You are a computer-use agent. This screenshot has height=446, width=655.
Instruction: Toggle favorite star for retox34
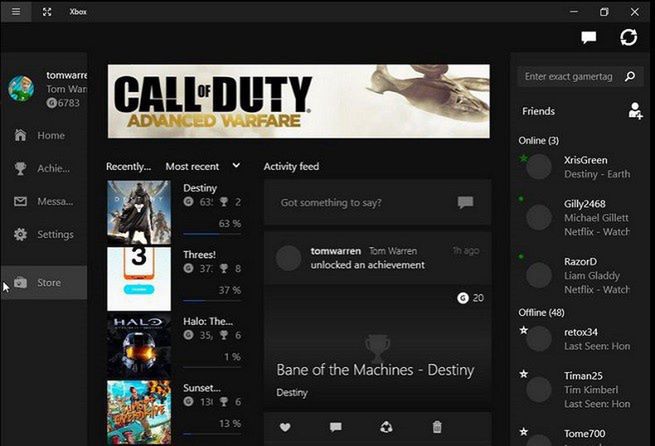pos(523,330)
